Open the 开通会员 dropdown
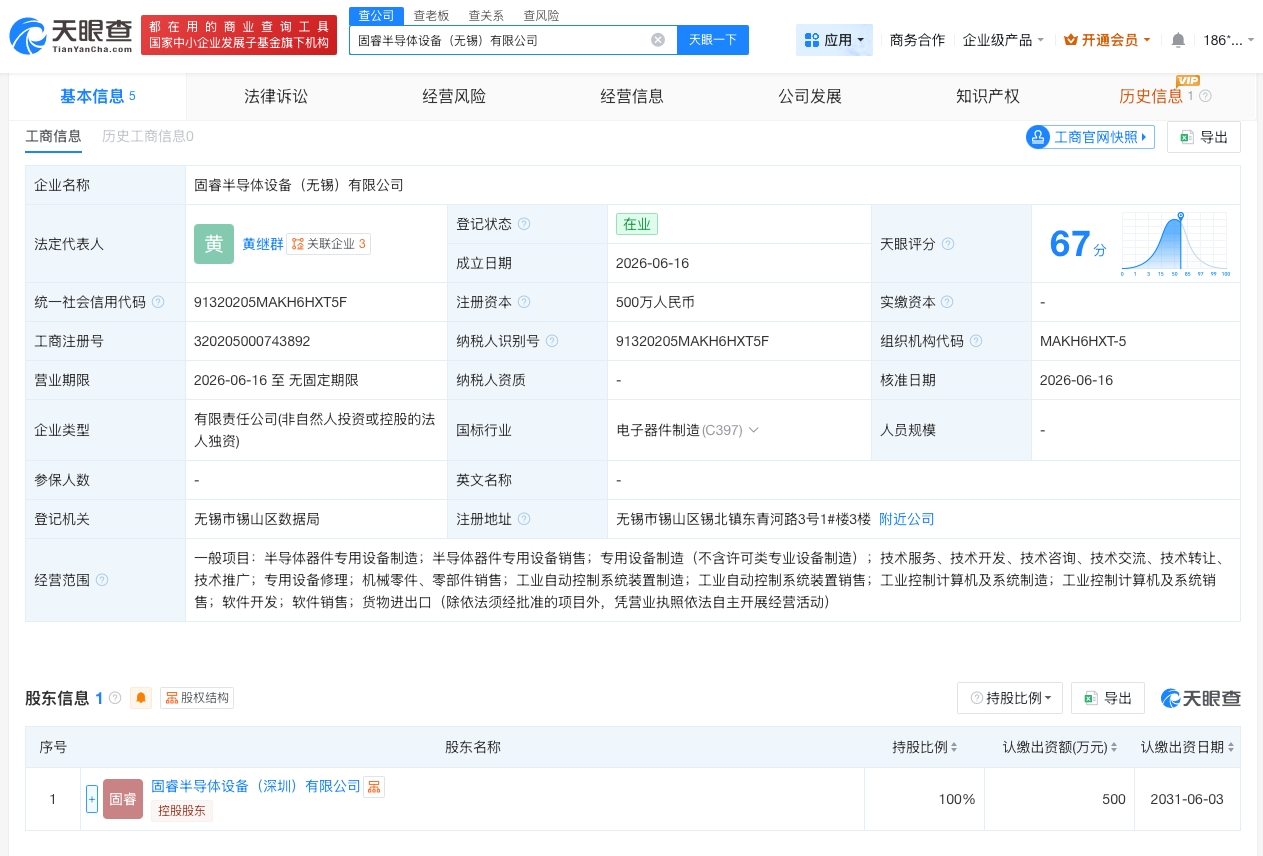The image size is (1263, 856). coord(1107,40)
